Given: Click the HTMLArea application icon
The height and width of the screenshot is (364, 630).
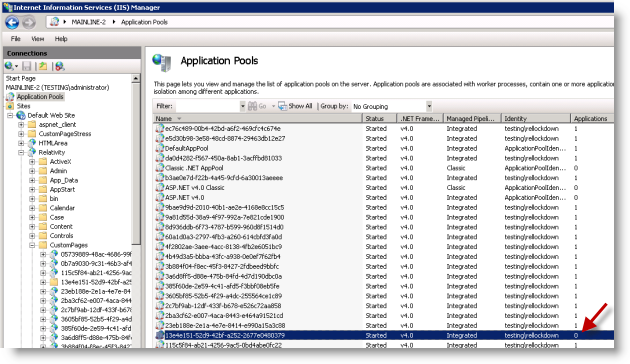Looking at the screenshot, I should click(32, 143).
